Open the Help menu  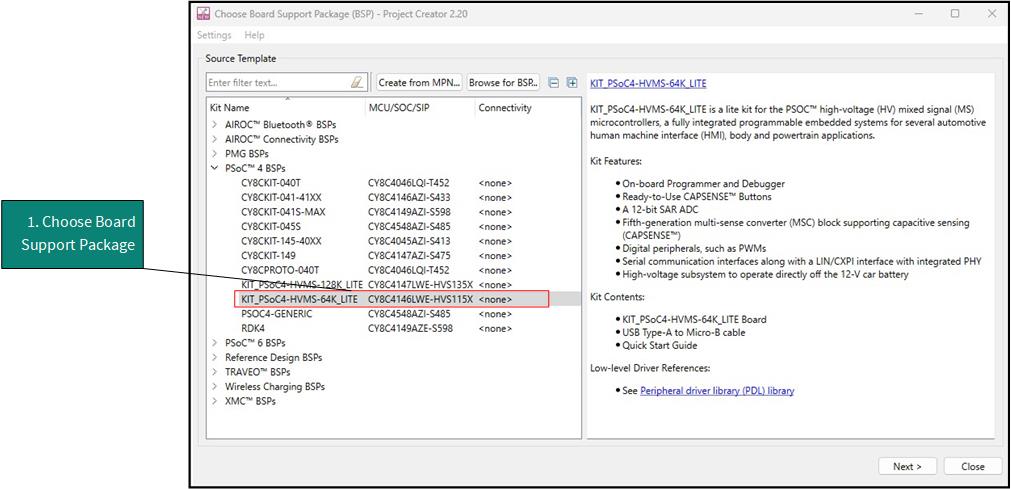click(x=255, y=35)
